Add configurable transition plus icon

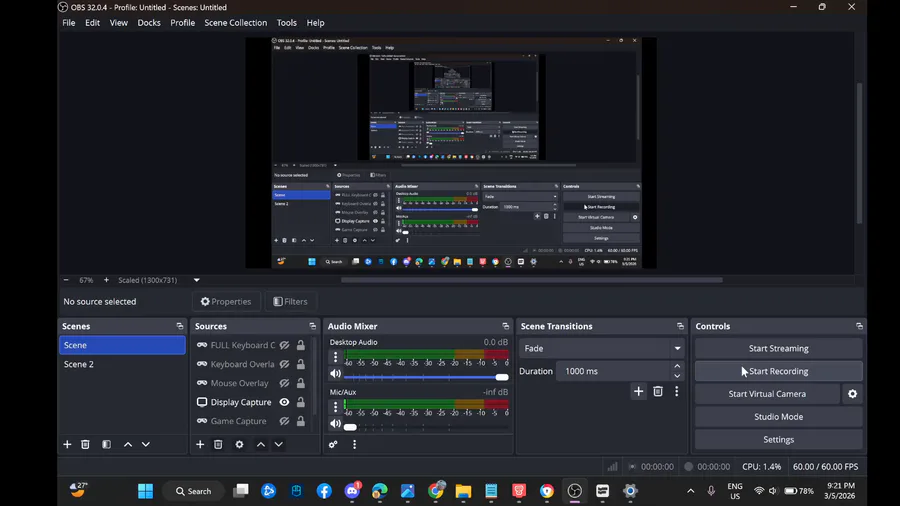pyautogui.click(x=638, y=391)
